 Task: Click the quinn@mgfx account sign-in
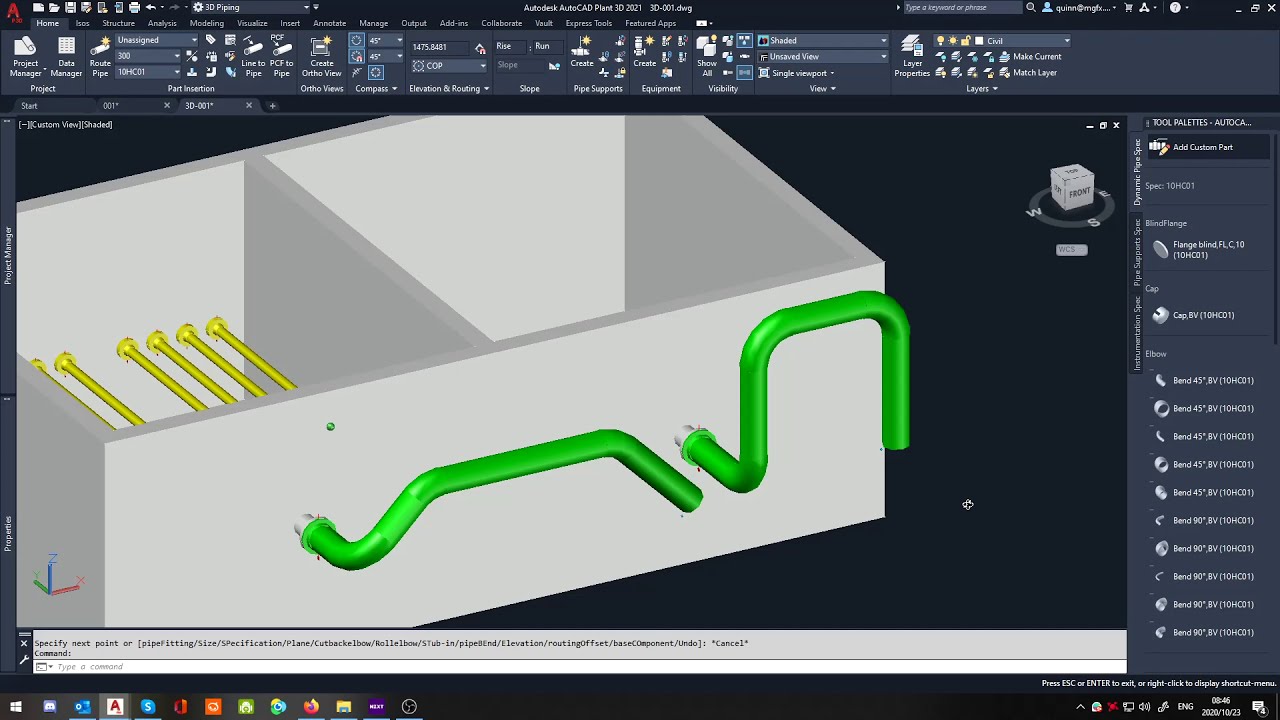[1079, 7]
